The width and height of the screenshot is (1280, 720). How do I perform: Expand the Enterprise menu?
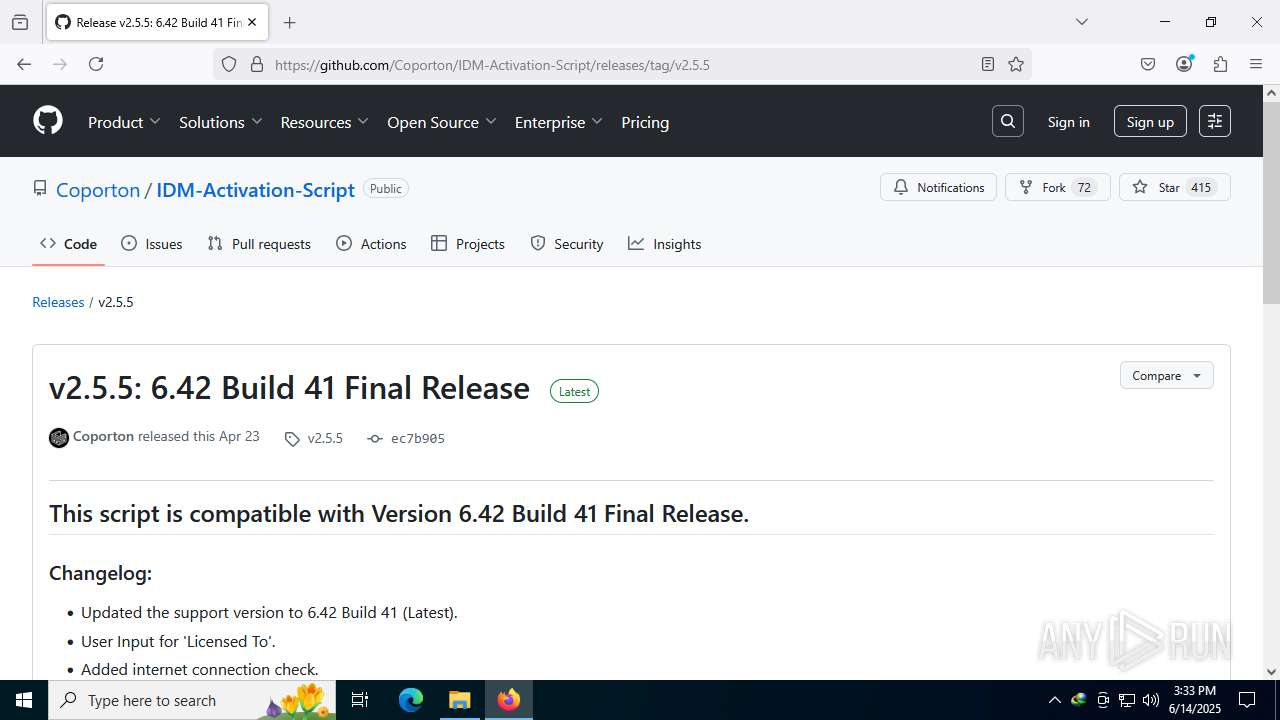click(559, 122)
